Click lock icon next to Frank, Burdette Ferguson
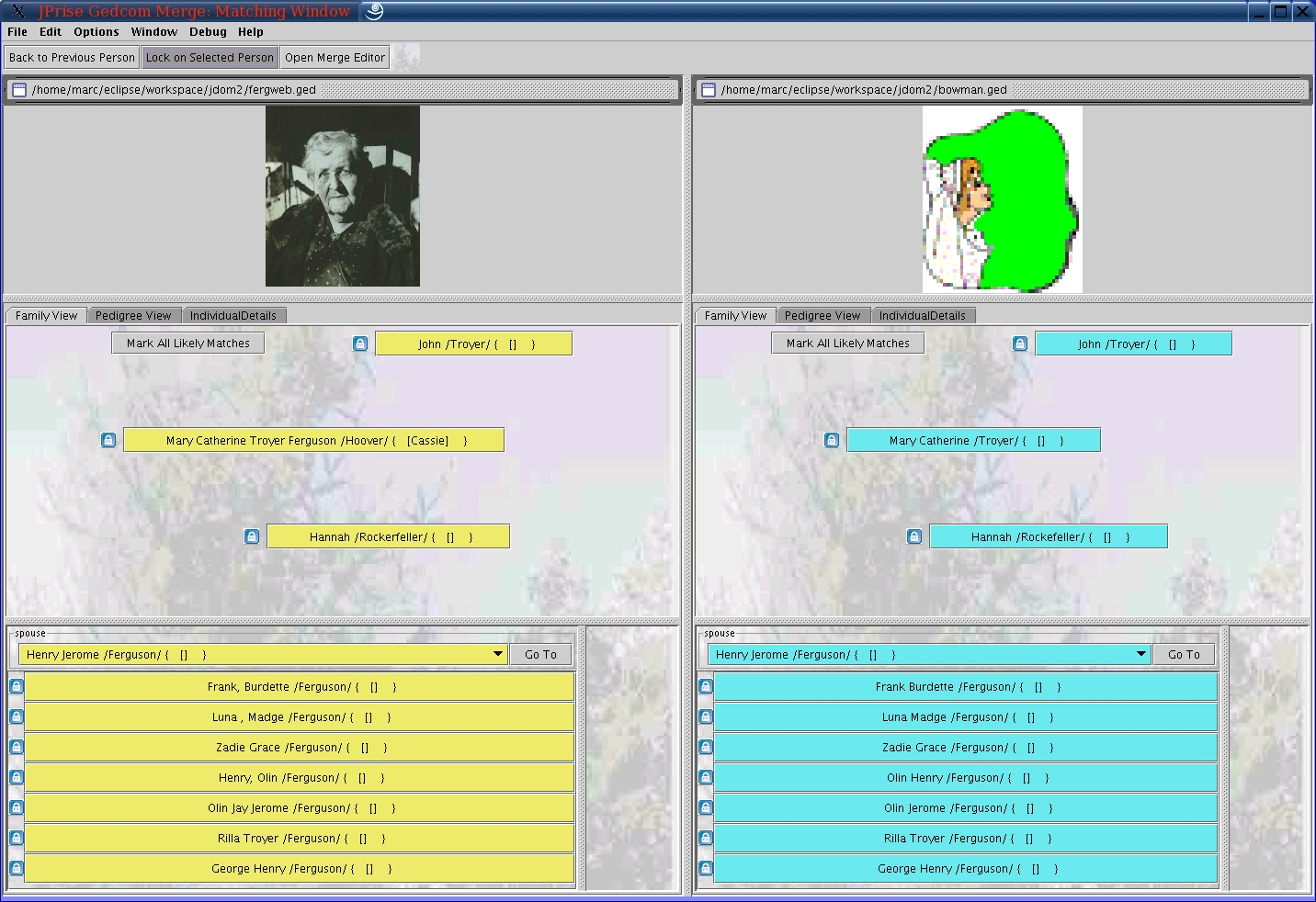The width and height of the screenshot is (1316, 902). (x=17, y=686)
